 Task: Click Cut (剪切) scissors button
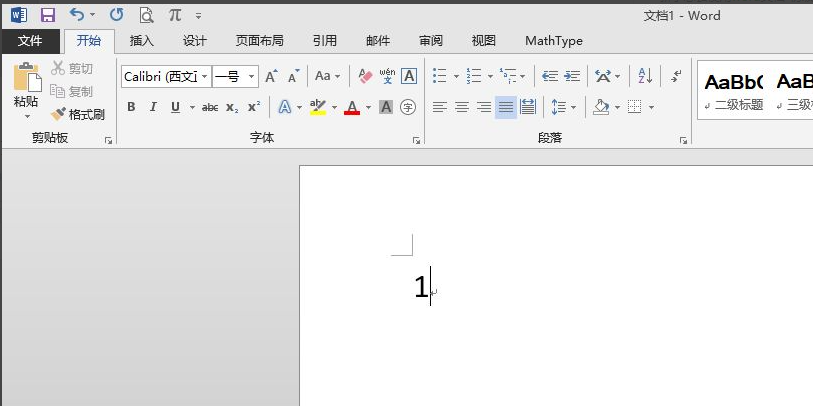pyautogui.click(x=72, y=68)
